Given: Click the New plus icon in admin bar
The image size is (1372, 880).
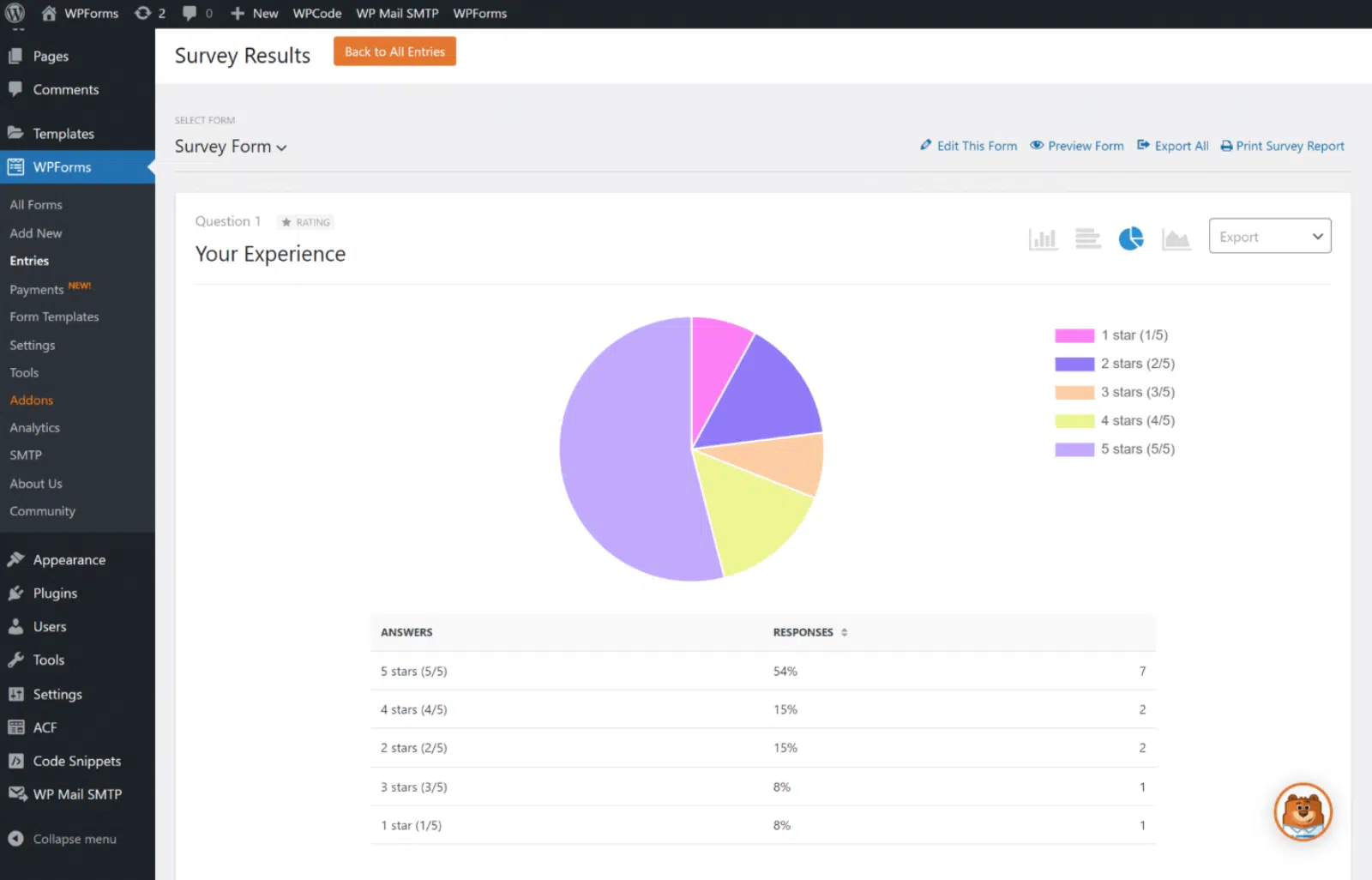Looking at the screenshot, I should (238, 14).
